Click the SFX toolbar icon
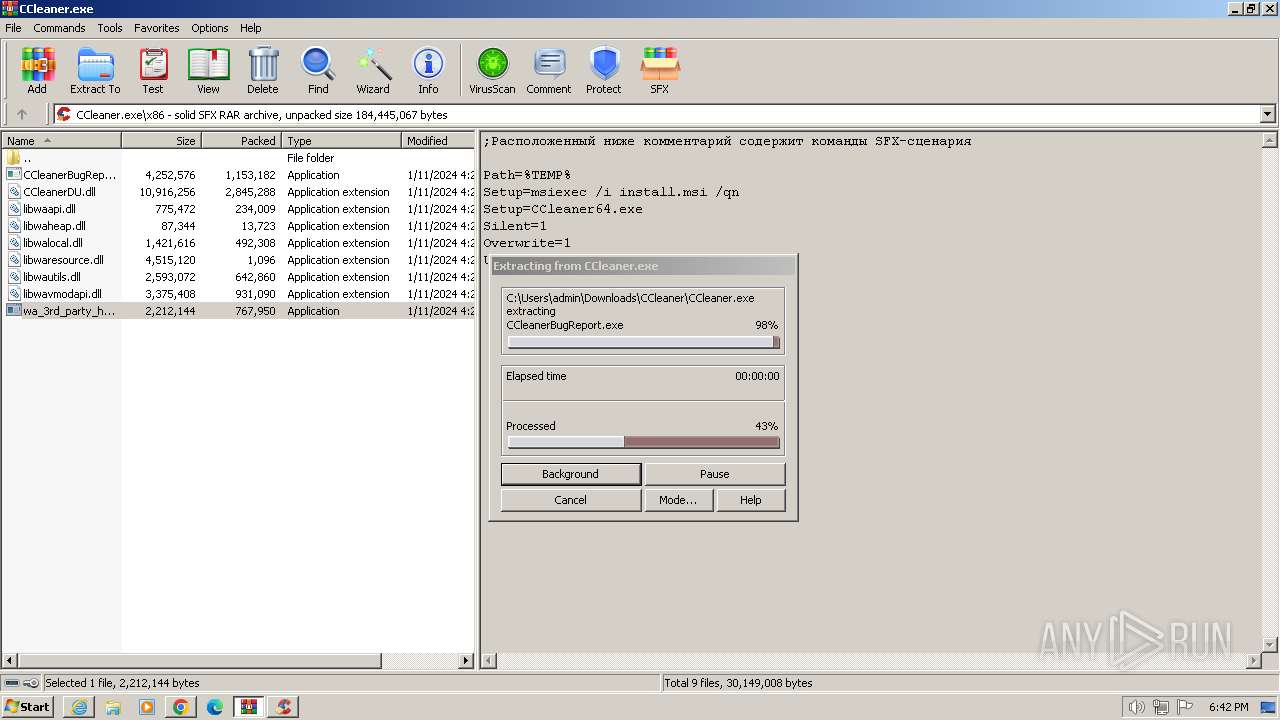1280x720 pixels. point(660,70)
